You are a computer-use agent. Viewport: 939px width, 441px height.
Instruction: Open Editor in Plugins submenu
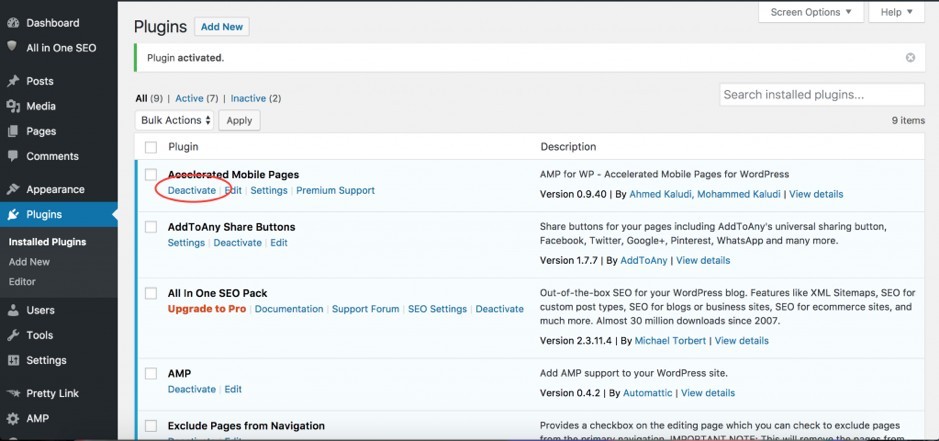[x=22, y=282]
